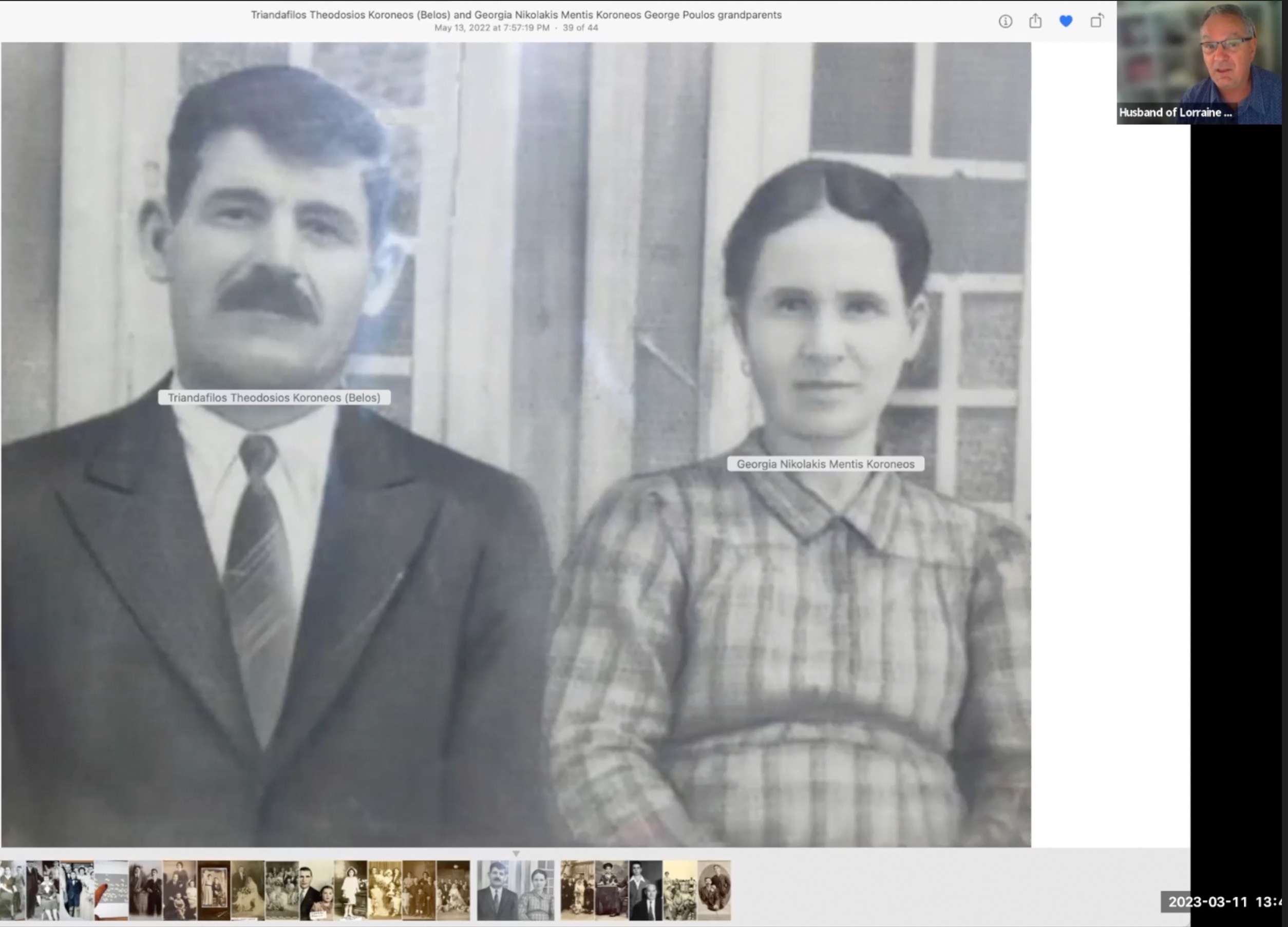The width and height of the screenshot is (1288, 927).
Task: Open the oval portrait thumbnail of two men
Action: 714,890
